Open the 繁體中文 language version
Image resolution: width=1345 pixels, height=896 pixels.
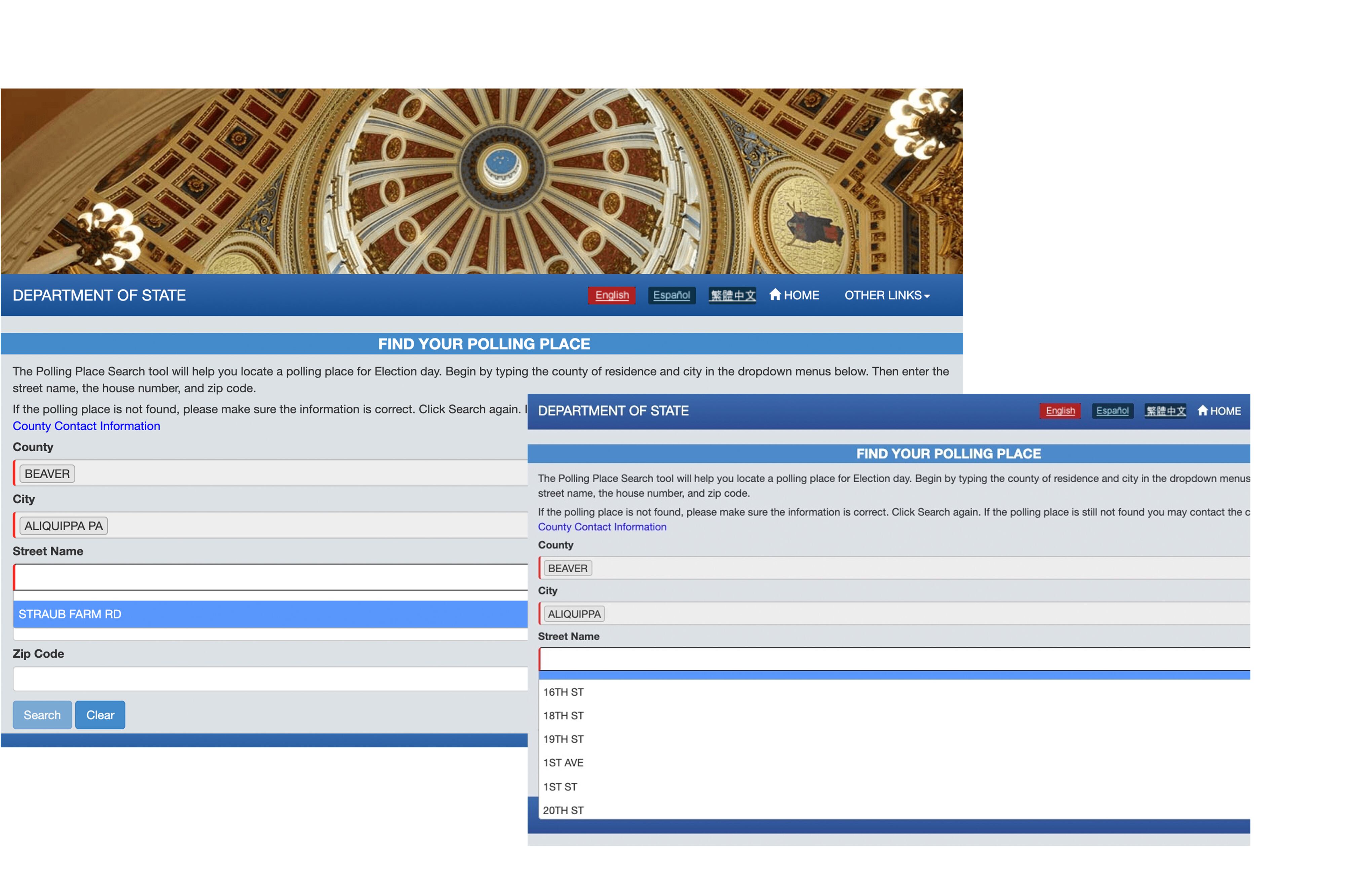pyautogui.click(x=732, y=295)
